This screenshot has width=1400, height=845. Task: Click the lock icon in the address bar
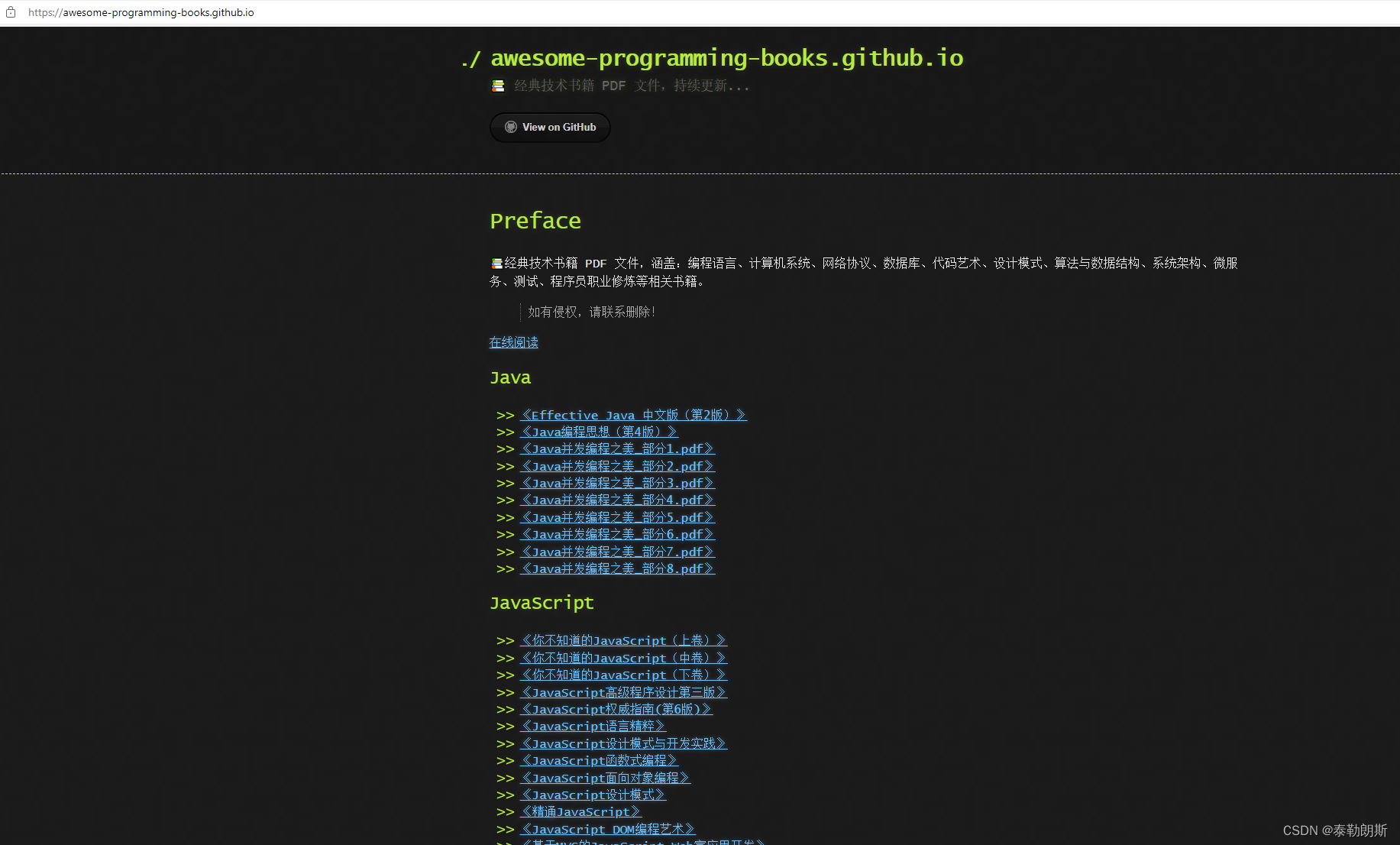[x=11, y=12]
